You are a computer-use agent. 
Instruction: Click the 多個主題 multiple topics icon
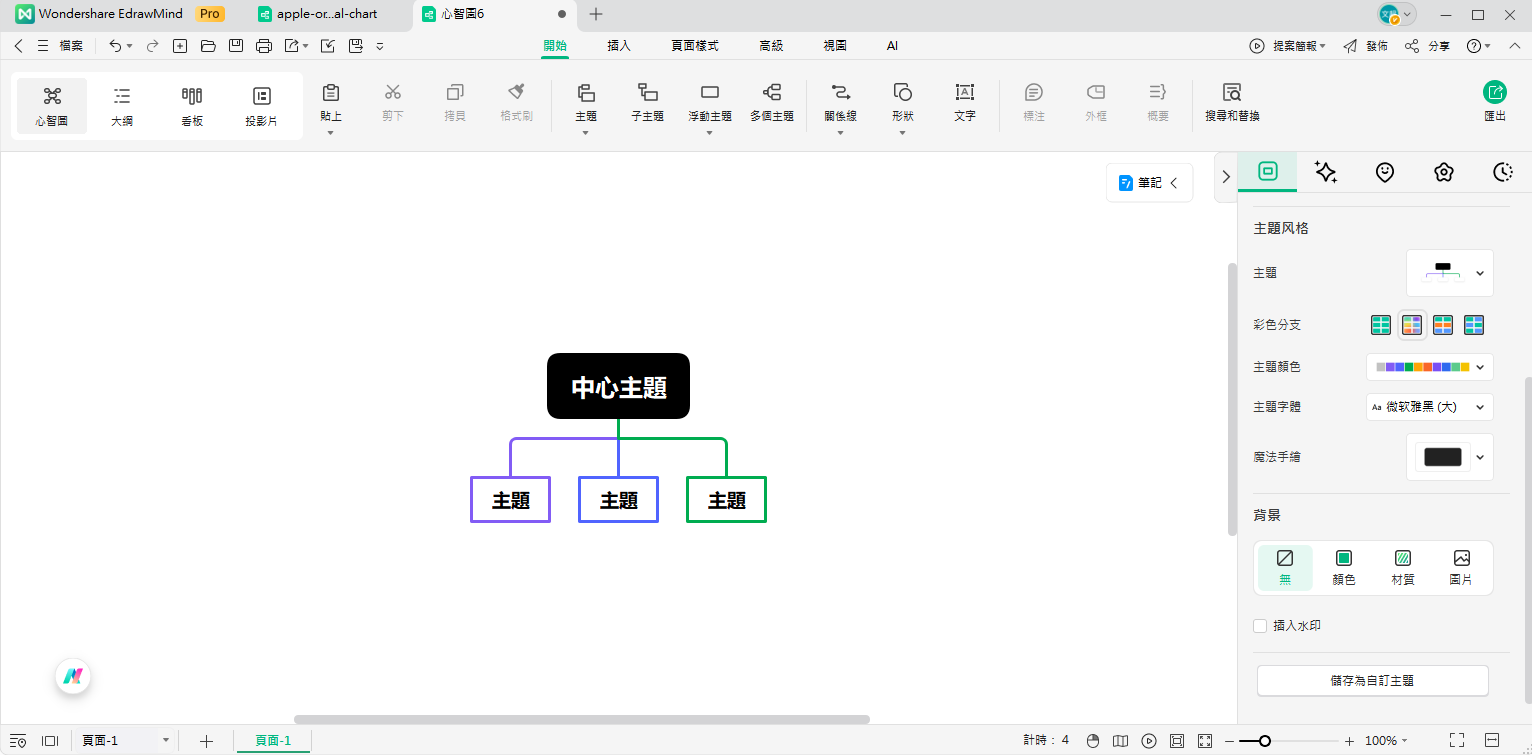[x=771, y=93]
